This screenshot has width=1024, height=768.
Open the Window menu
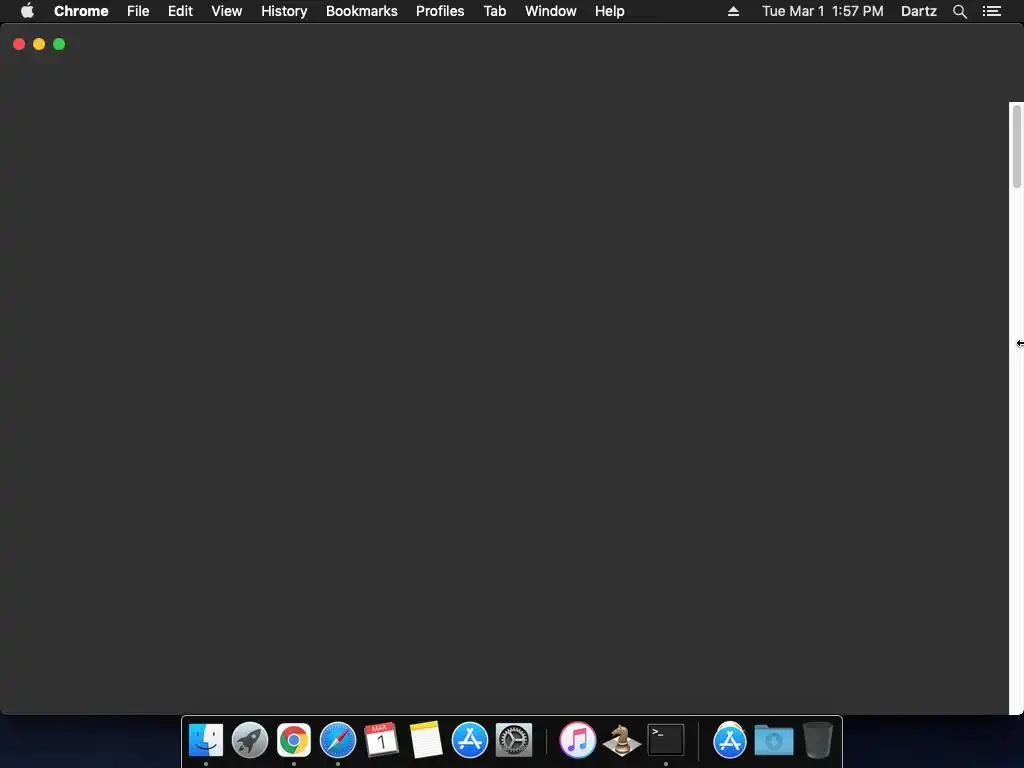pyautogui.click(x=551, y=11)
